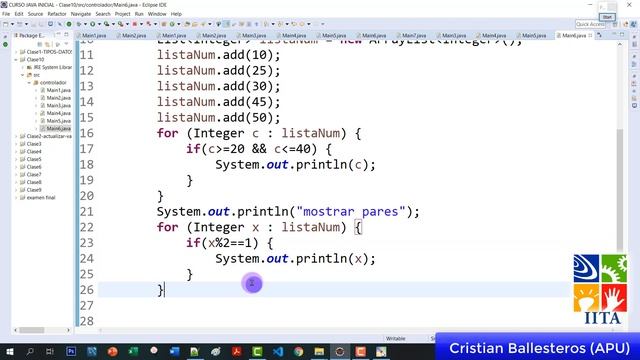
Task: Click the Quick Access search field
Action: coord(590,24)
